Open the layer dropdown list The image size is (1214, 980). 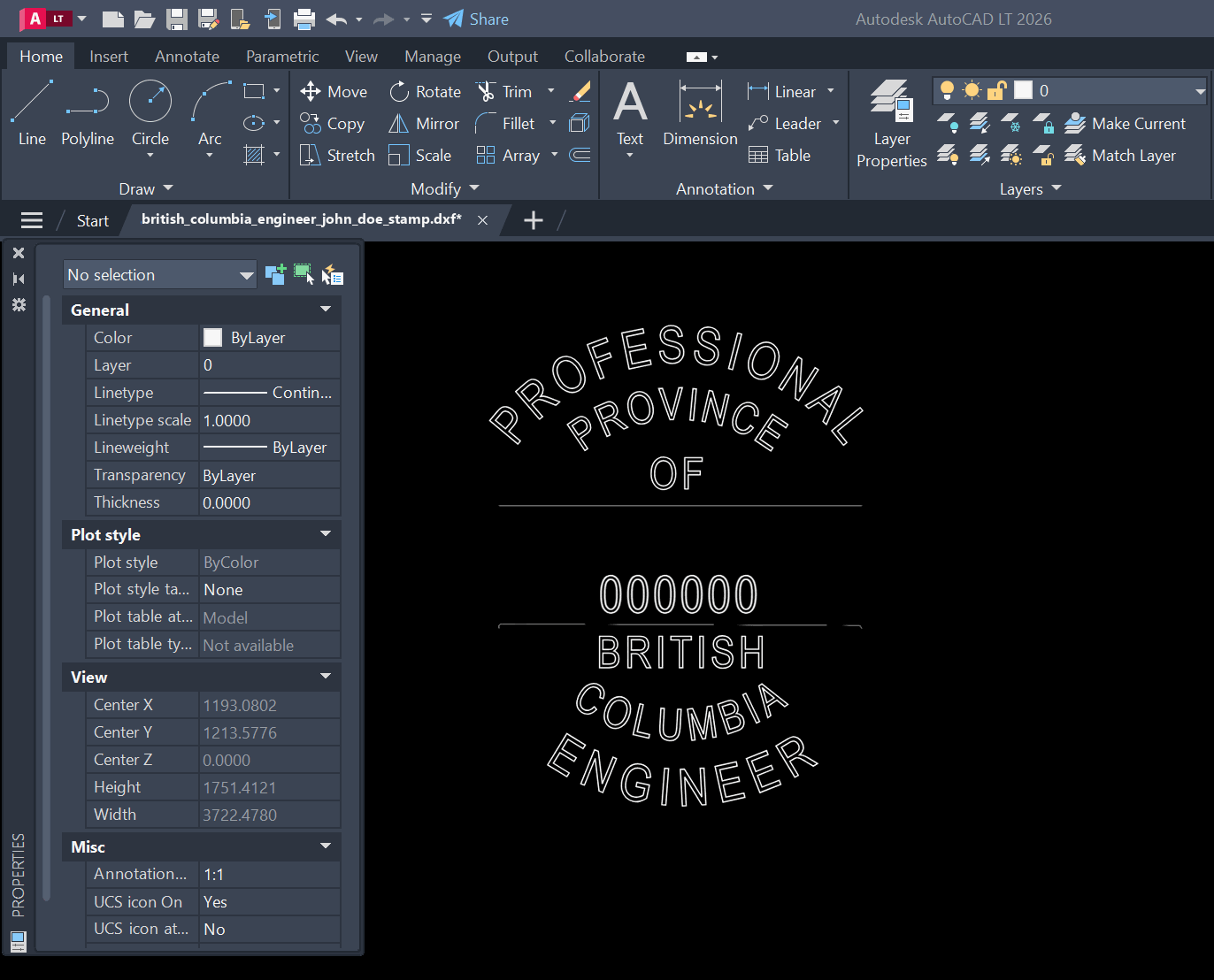click(x=1200, y=90)
